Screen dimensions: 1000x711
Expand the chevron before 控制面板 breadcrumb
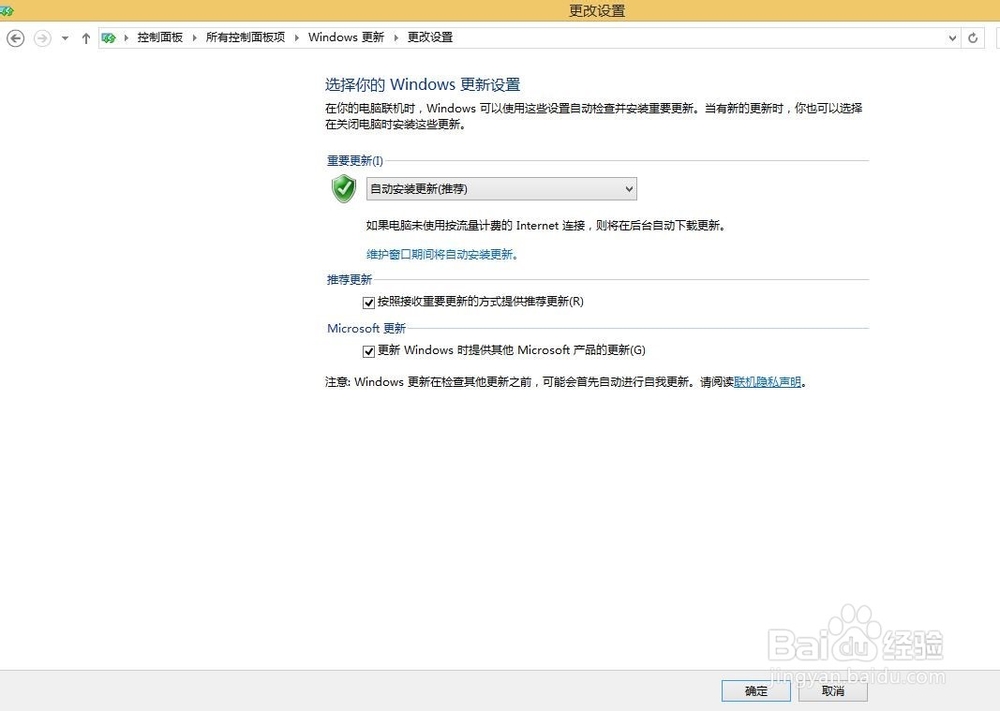point(126,38)
